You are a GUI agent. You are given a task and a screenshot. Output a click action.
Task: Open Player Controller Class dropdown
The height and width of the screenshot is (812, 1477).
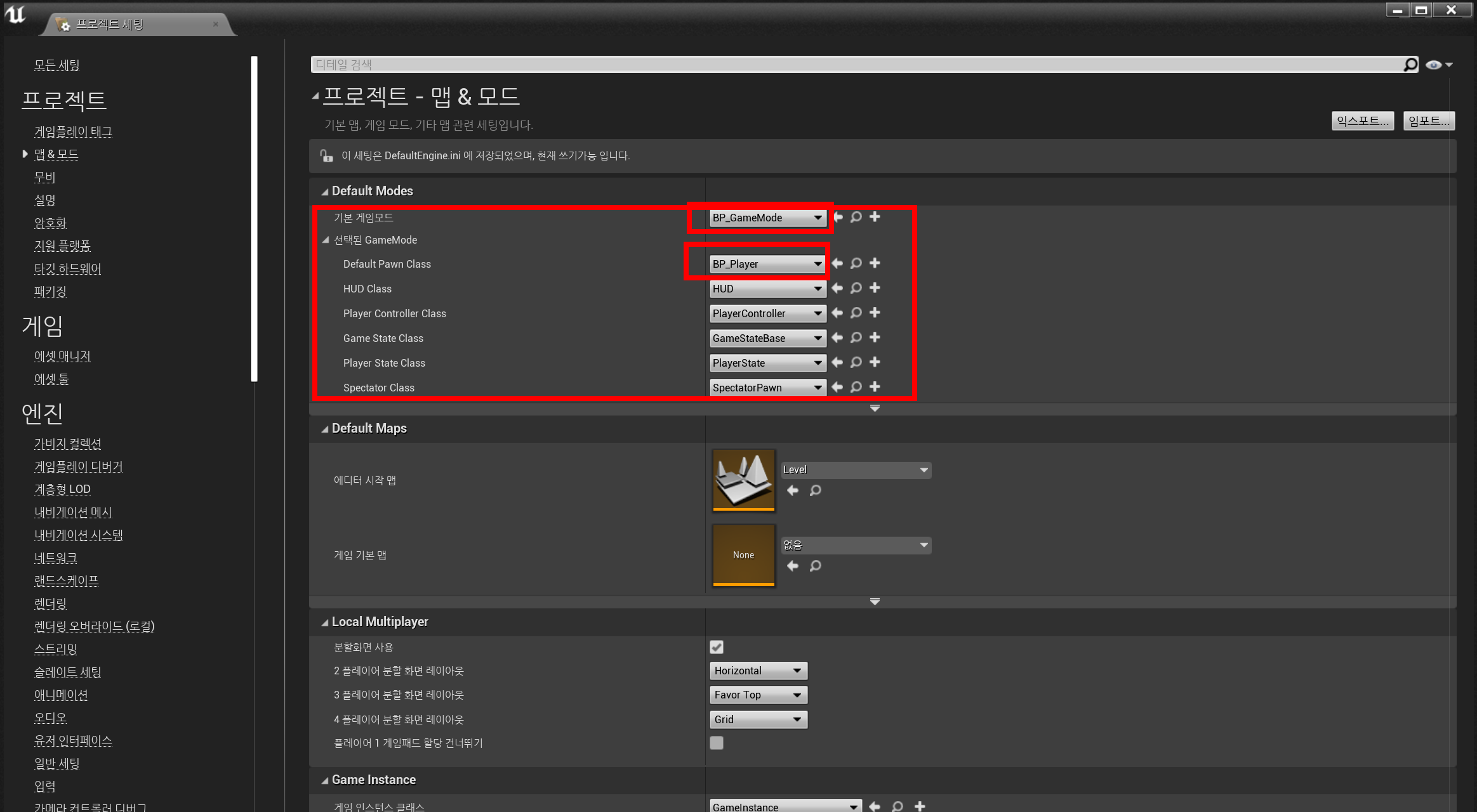(x=767, y=313)
